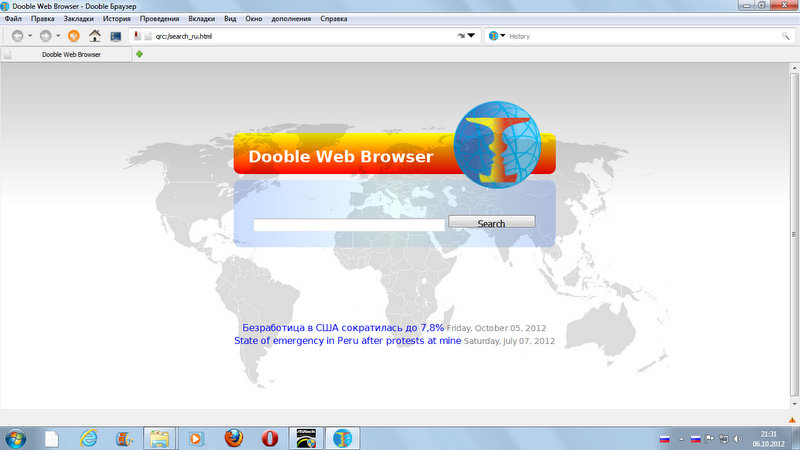The height and width of the screenshot is (450, 800).
Task: Open the Проведения menu
Action: coord(160,18)
